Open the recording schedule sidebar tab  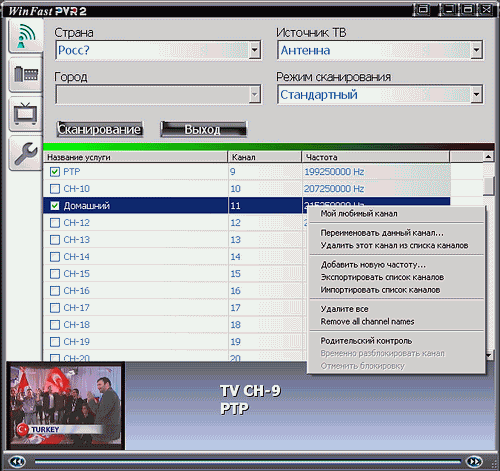tap(26, 75)
